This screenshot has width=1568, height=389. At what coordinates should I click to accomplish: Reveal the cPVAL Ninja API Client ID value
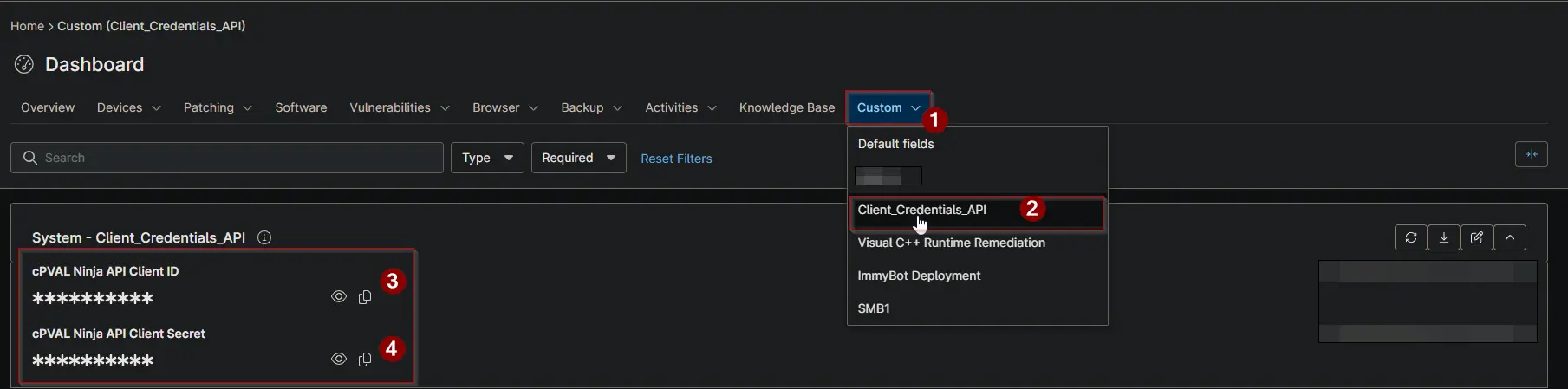click(x=339, y=296)
